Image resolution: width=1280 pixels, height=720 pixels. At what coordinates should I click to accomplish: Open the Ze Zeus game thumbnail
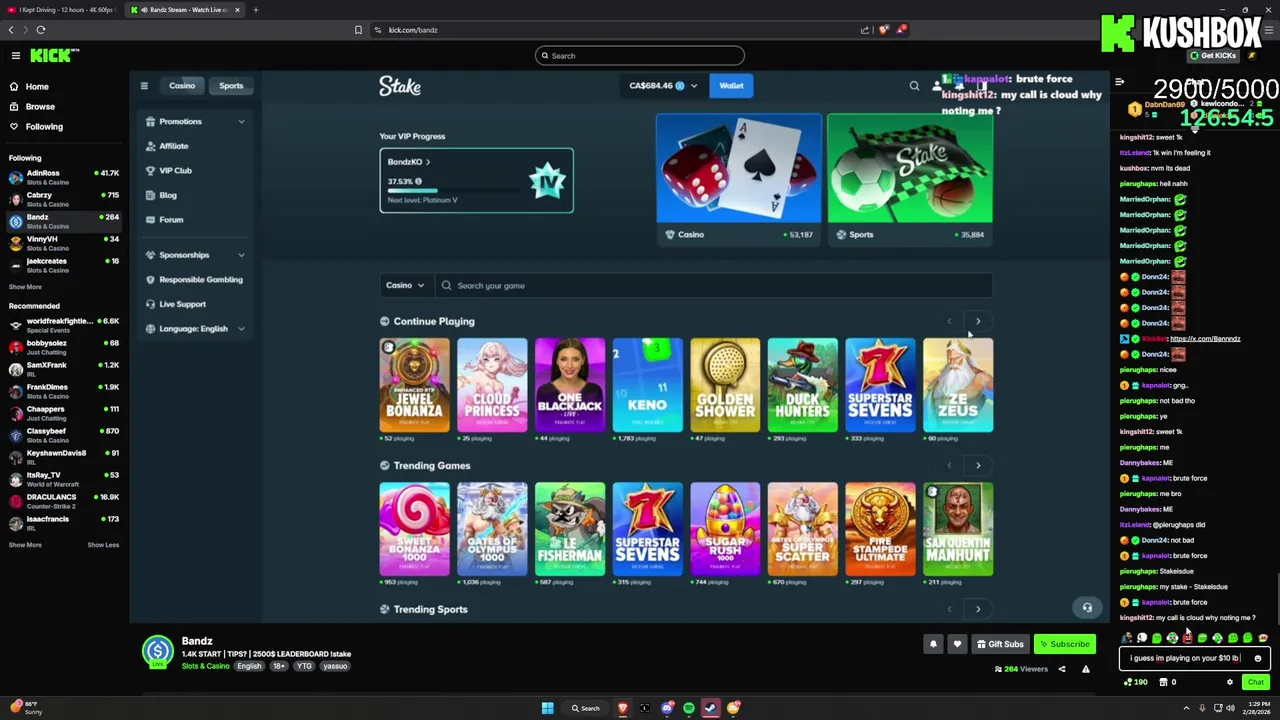tap(958, 386)
